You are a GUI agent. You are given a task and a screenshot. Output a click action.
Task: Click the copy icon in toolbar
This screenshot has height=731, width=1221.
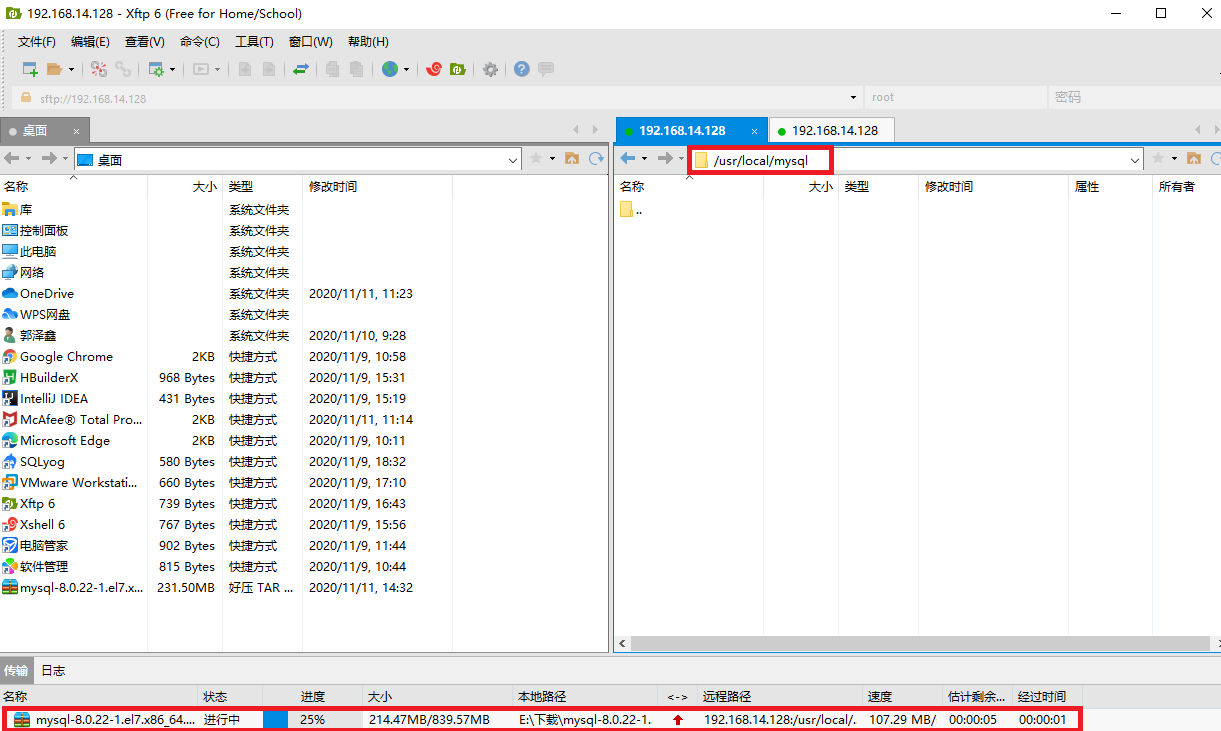[332, 69]
